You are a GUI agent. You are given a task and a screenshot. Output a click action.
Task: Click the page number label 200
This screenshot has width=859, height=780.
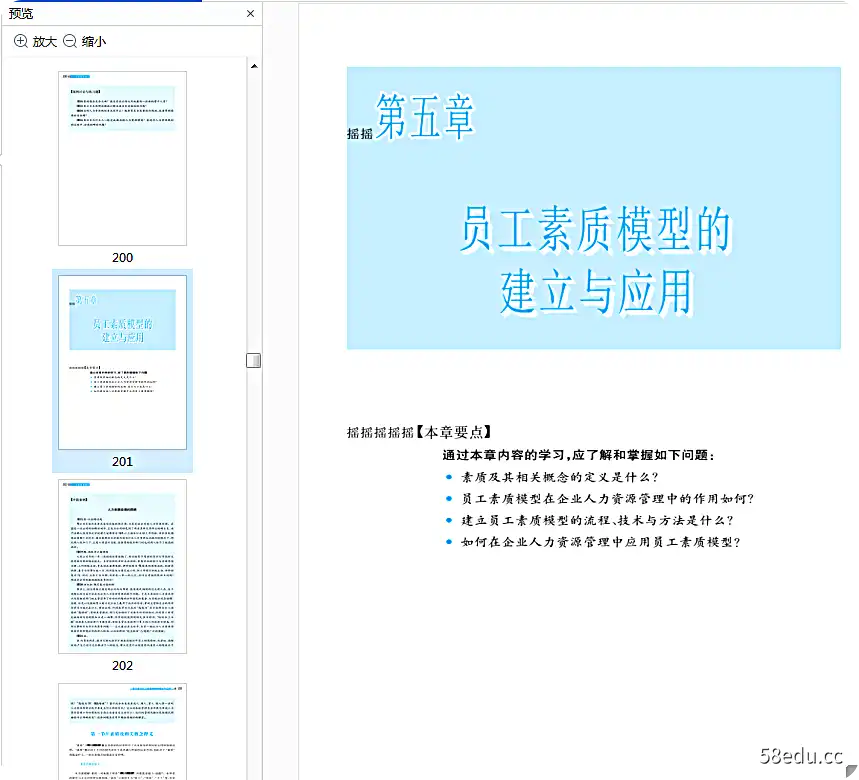coord(123,257)
